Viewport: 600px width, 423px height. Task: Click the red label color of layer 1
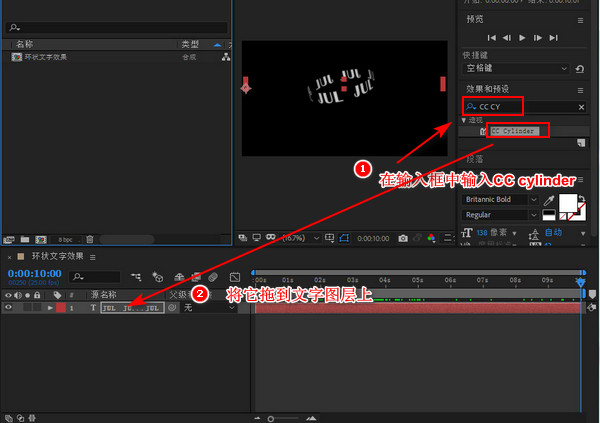61,308
